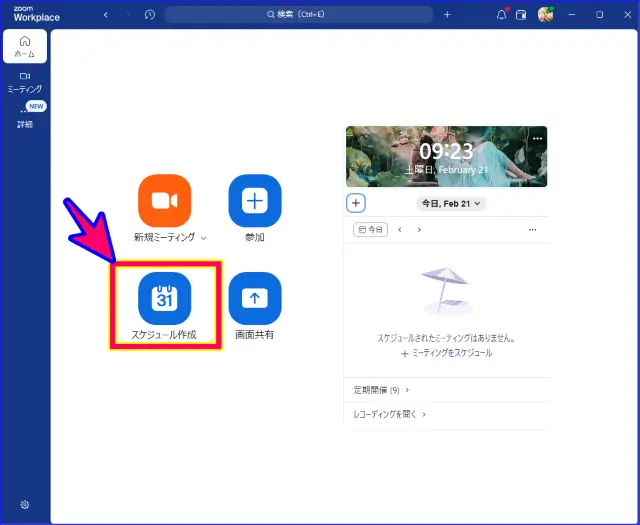Open the Schedule calendar icon button
This screenshot has width=640, height=525.
pos(164,297)
